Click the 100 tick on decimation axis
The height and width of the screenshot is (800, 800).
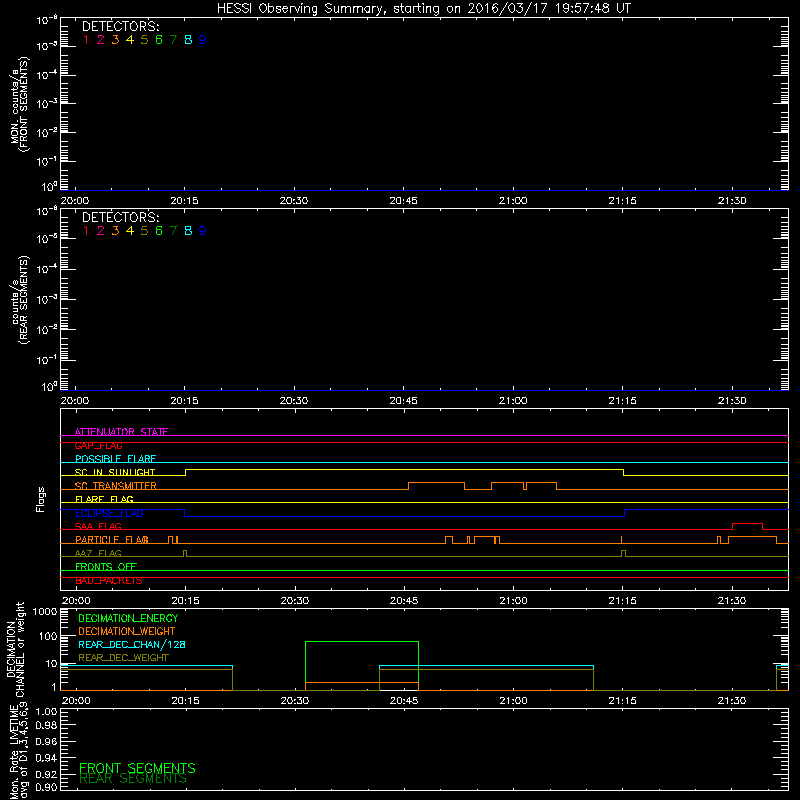click(x=48, y=636)
